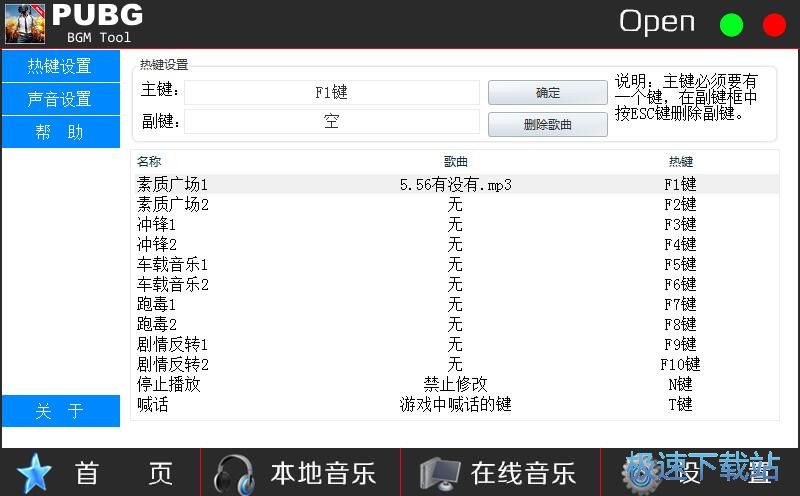Click the 热键 column header
Viewport: 800px width, 496px height.
click(x=681, y=161)
